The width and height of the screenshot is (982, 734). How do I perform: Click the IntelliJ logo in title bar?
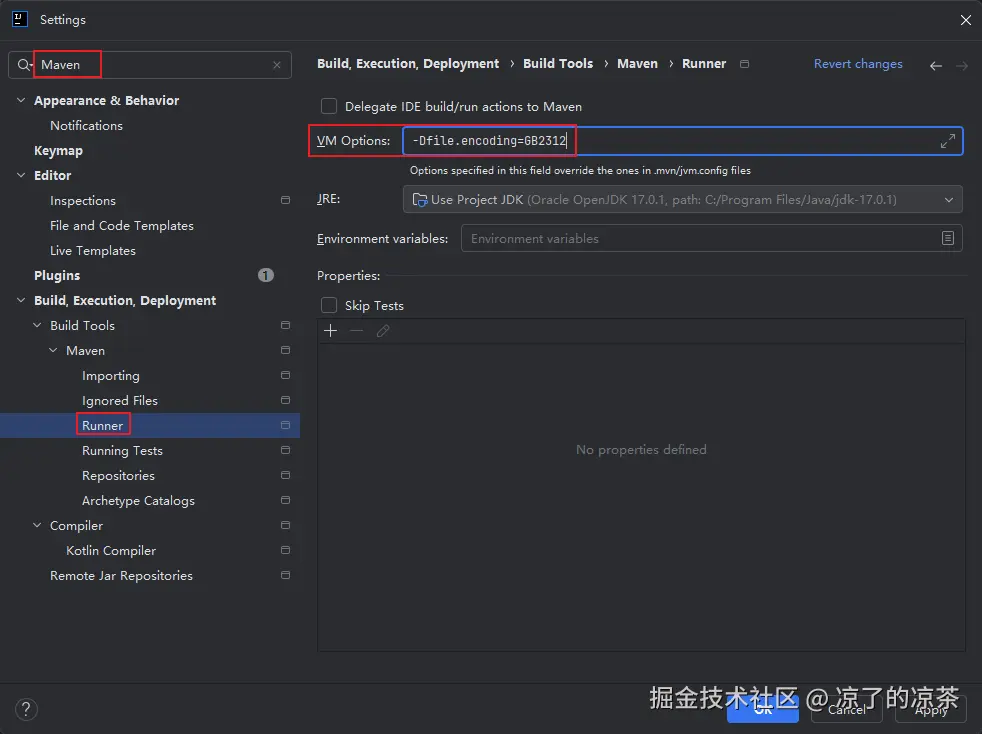20,19
